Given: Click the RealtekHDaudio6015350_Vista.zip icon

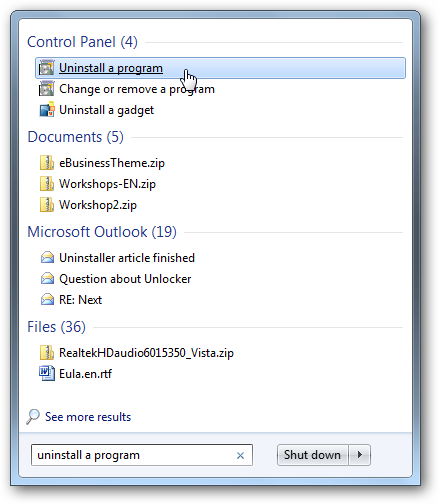Looking at the screenshot, I should 47,353.
